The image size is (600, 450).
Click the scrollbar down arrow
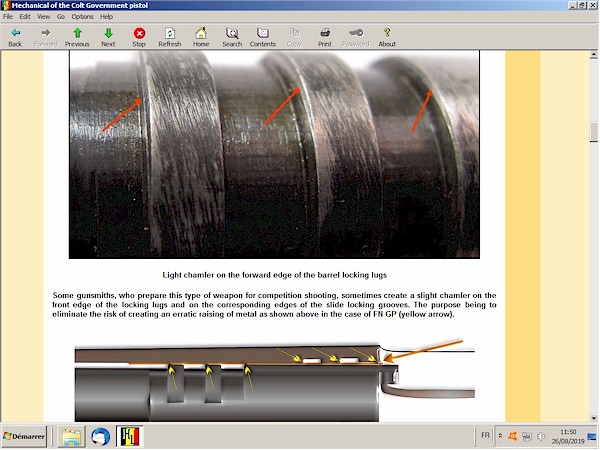click(593, 418)
